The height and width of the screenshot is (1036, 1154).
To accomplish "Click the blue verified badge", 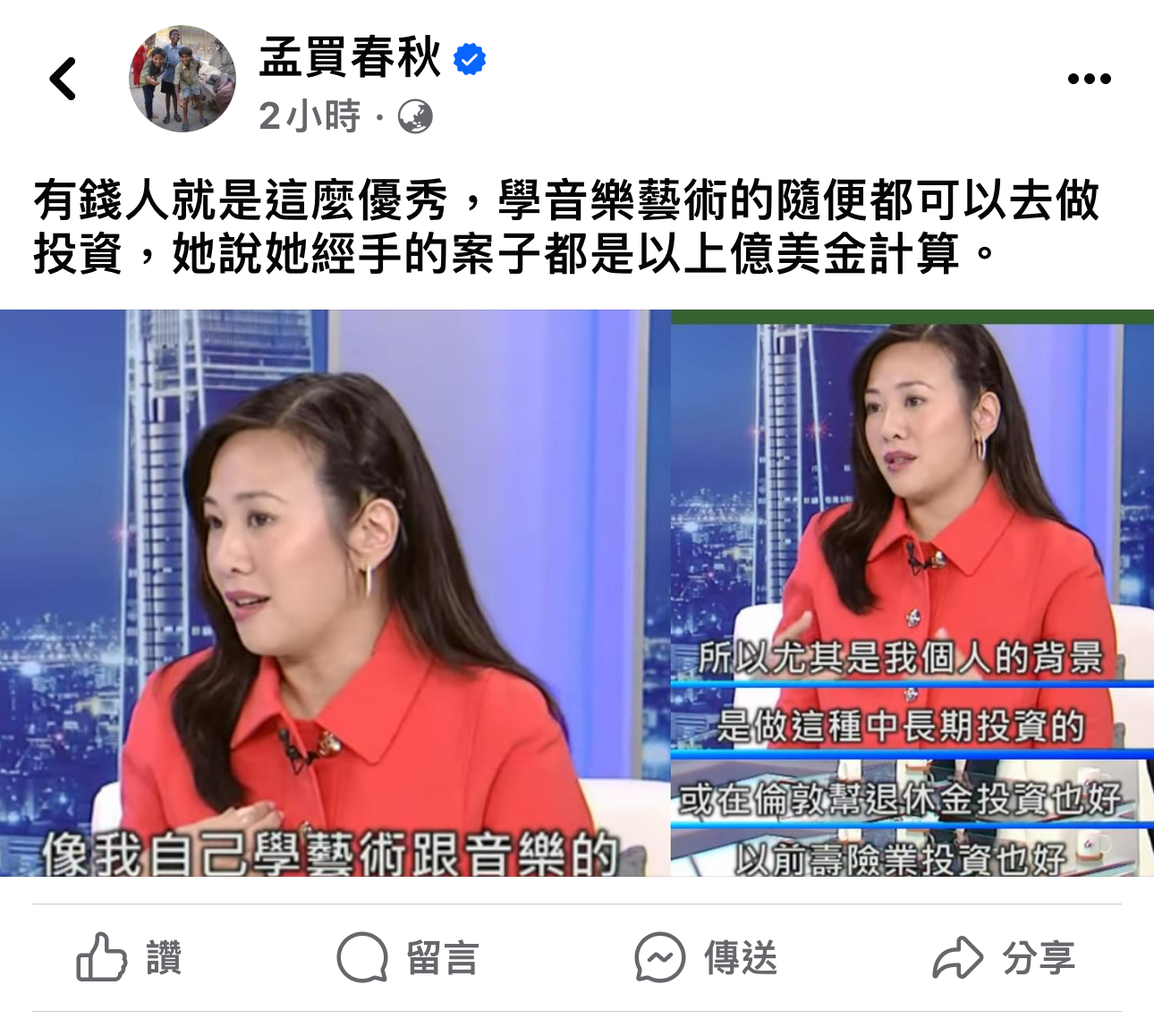I will click(x=470, y=60).
